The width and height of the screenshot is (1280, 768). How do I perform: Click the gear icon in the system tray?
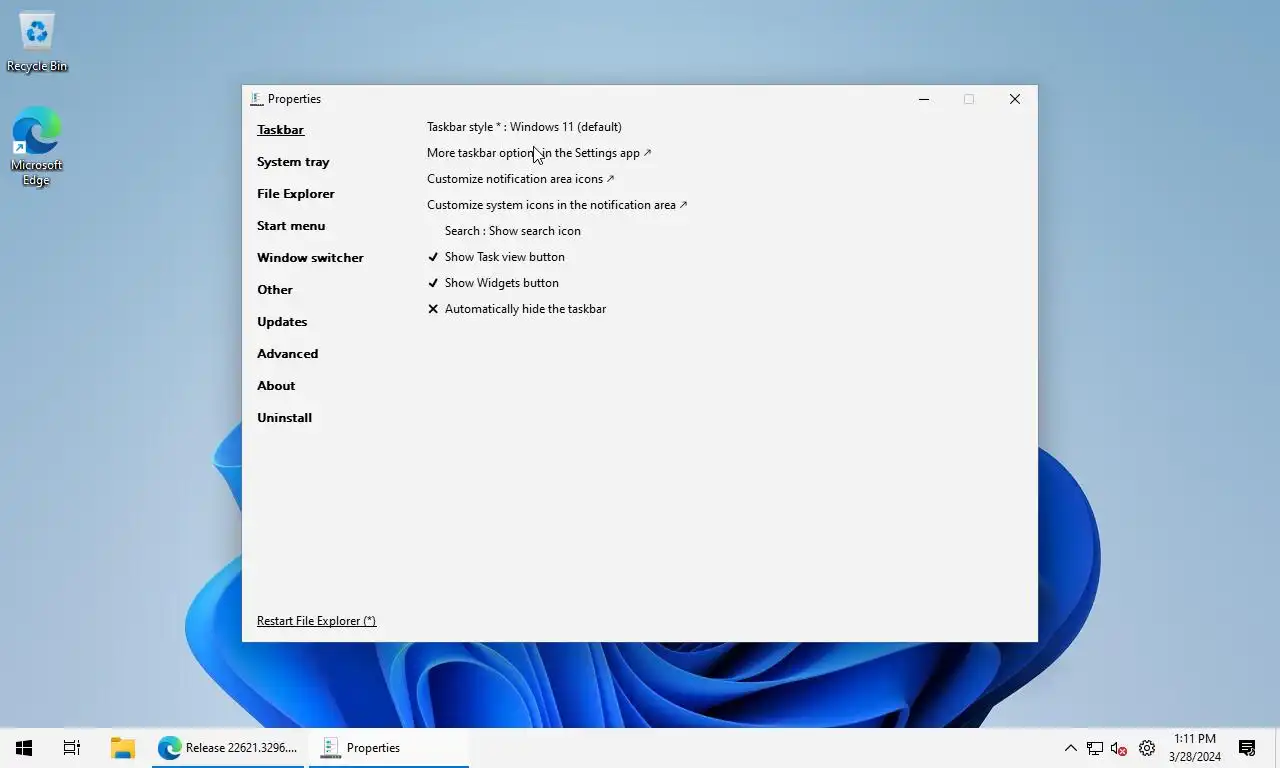[x=1147, y=748]
